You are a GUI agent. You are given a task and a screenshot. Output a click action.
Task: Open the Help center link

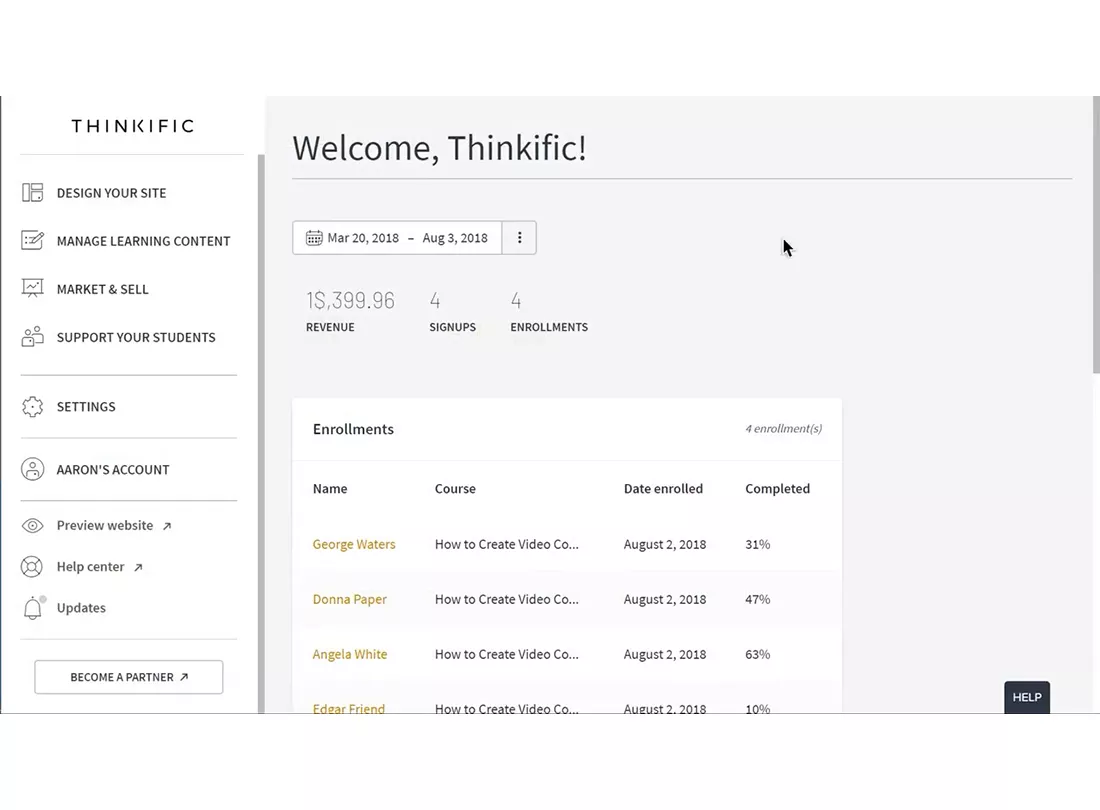click(x=90, y=567)
